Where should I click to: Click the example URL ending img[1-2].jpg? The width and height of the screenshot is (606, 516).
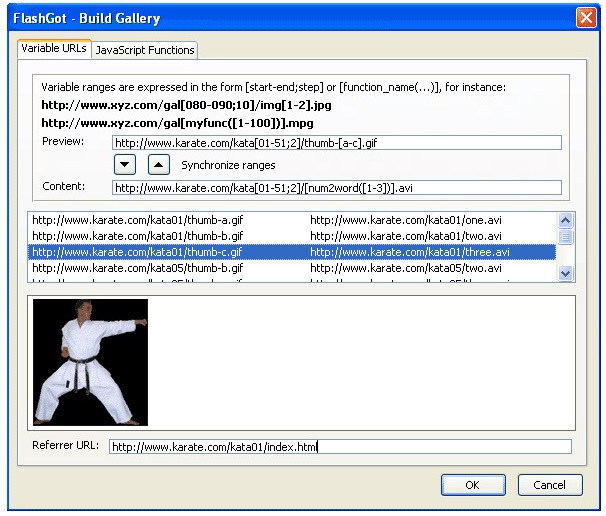(x=186, y=105)
